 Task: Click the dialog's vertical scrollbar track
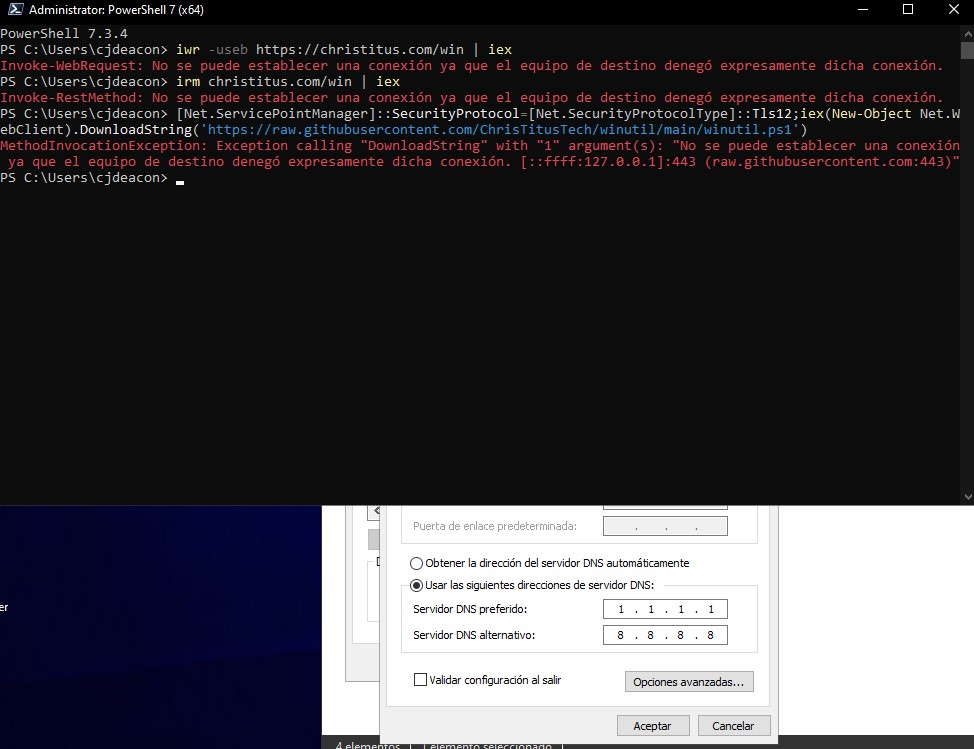771,600
